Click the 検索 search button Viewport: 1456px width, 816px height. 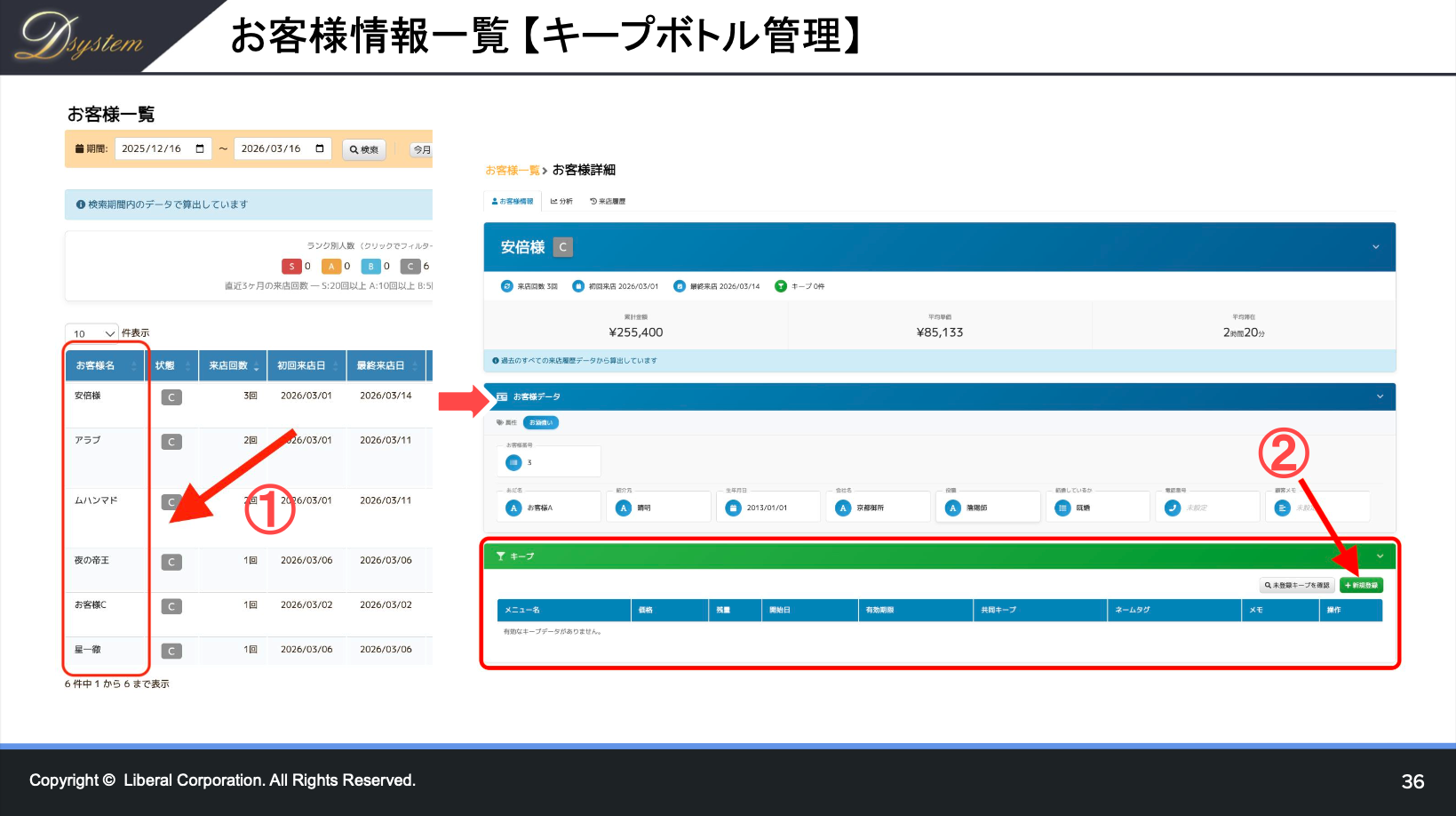[364, 149]
